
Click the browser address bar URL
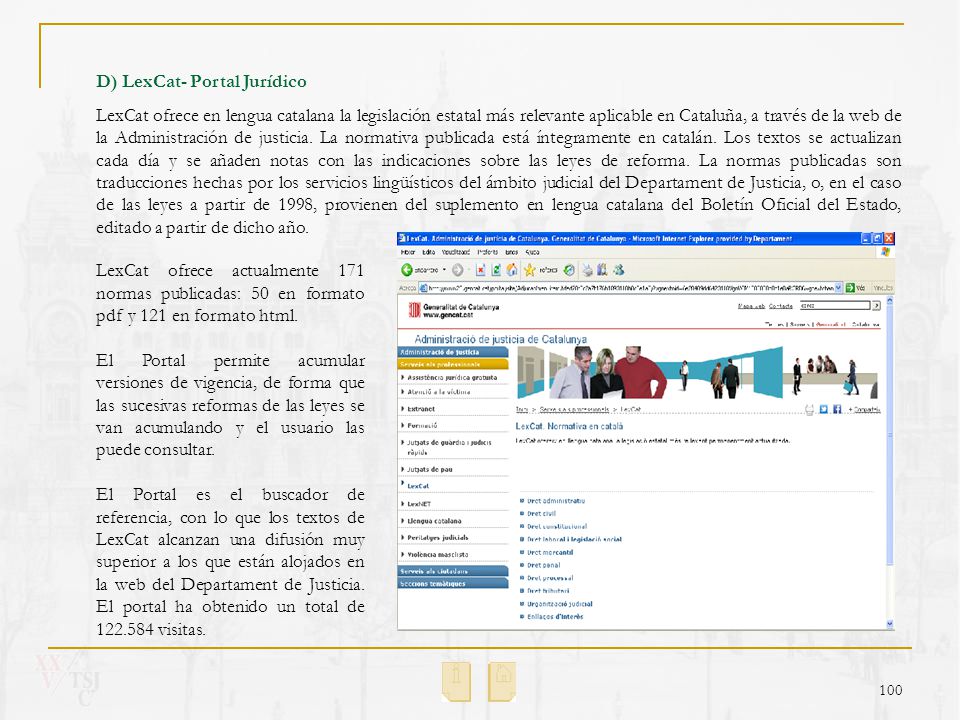tap(631, 287)
